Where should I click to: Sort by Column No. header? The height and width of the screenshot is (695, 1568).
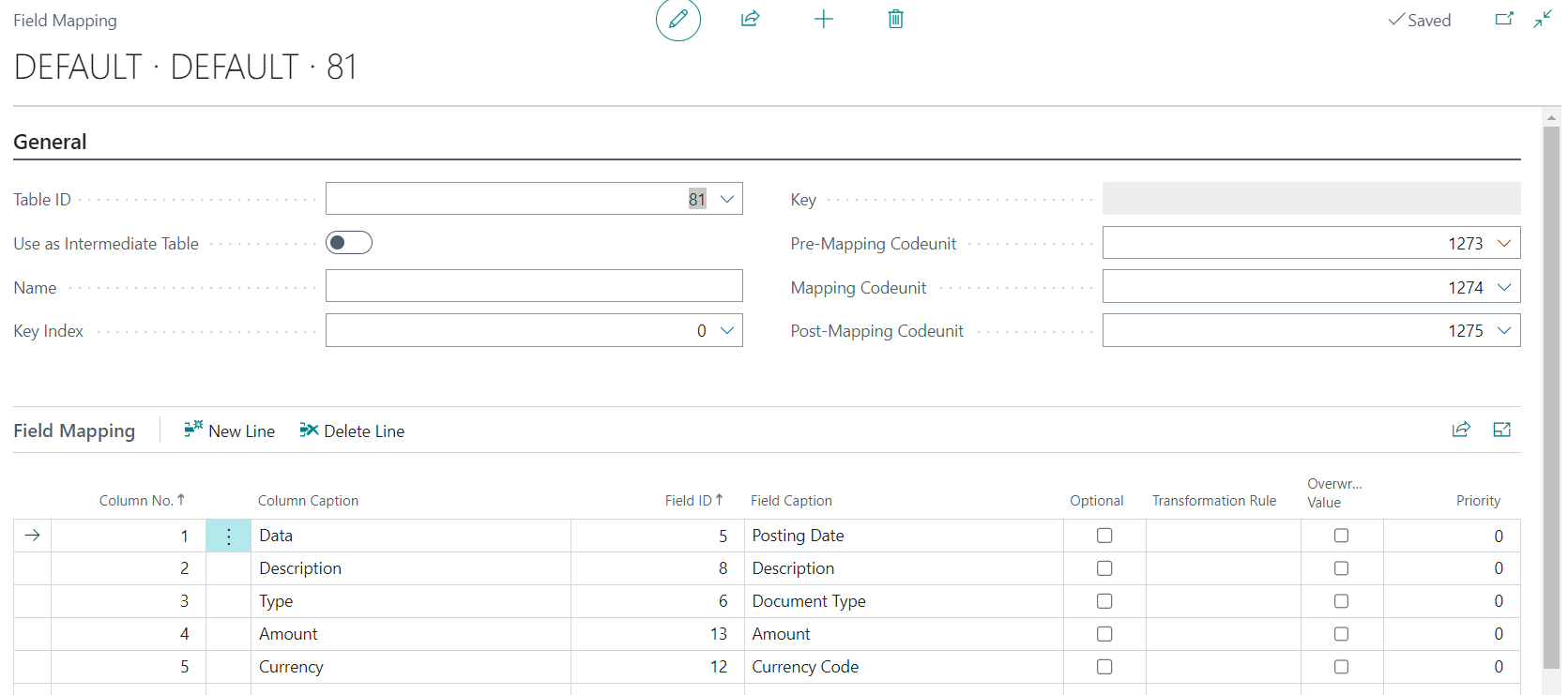(142, 501)
